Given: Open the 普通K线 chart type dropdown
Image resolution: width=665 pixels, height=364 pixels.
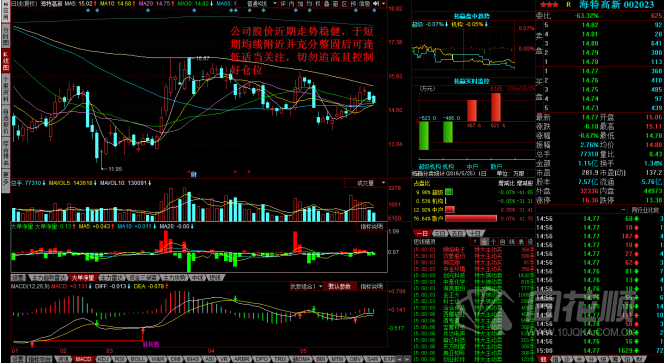Looking at the screenshot, I should (x=261, y=3).
